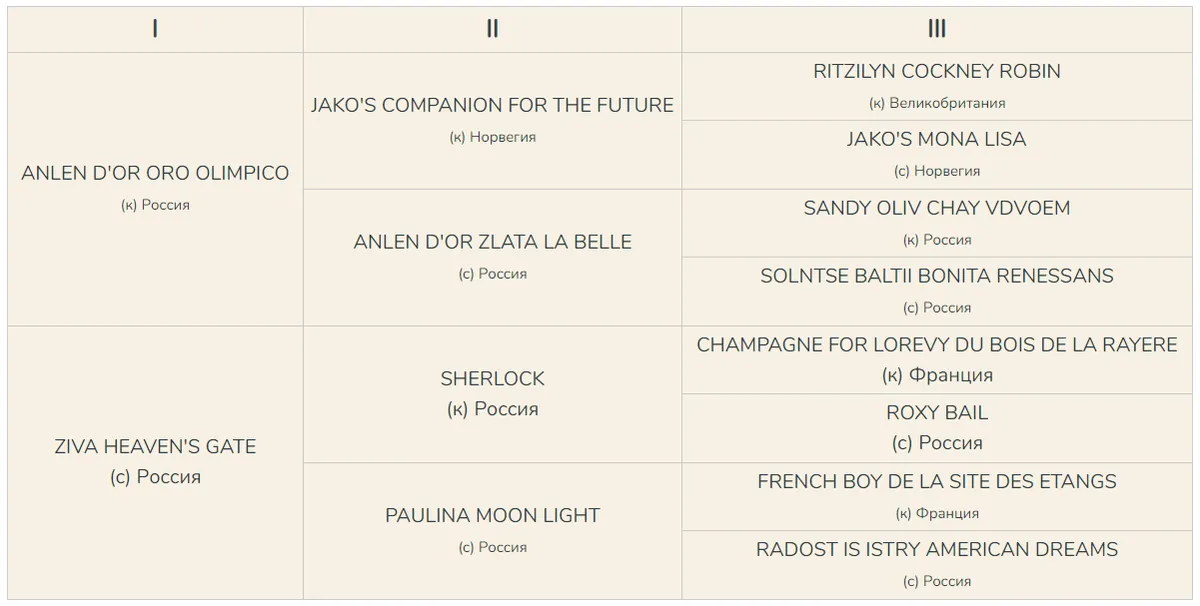The height and width of the screenshot is (606, 1200).
Task: Select CHAMPAGNE FOR LOREVY DU BOIS DE LA RAYERE
Action: coord(936,345)
